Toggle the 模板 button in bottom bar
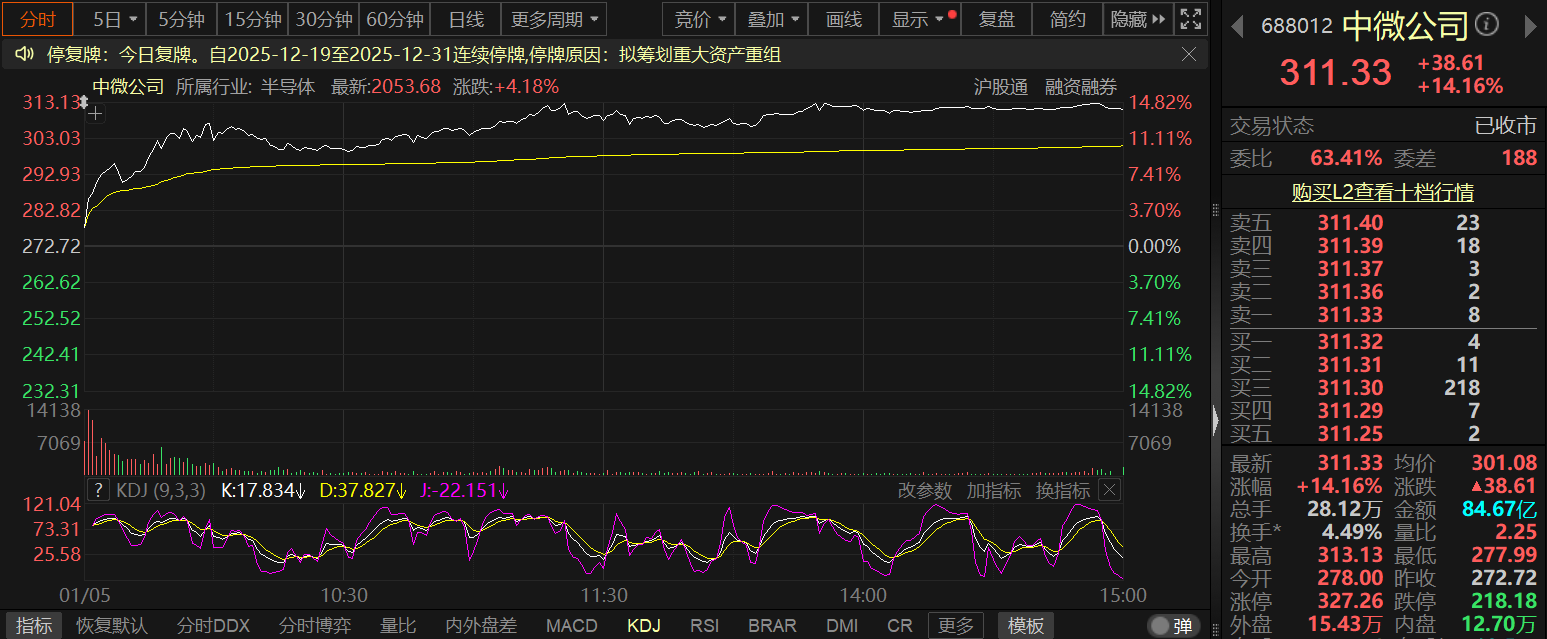 (1025, 626)
